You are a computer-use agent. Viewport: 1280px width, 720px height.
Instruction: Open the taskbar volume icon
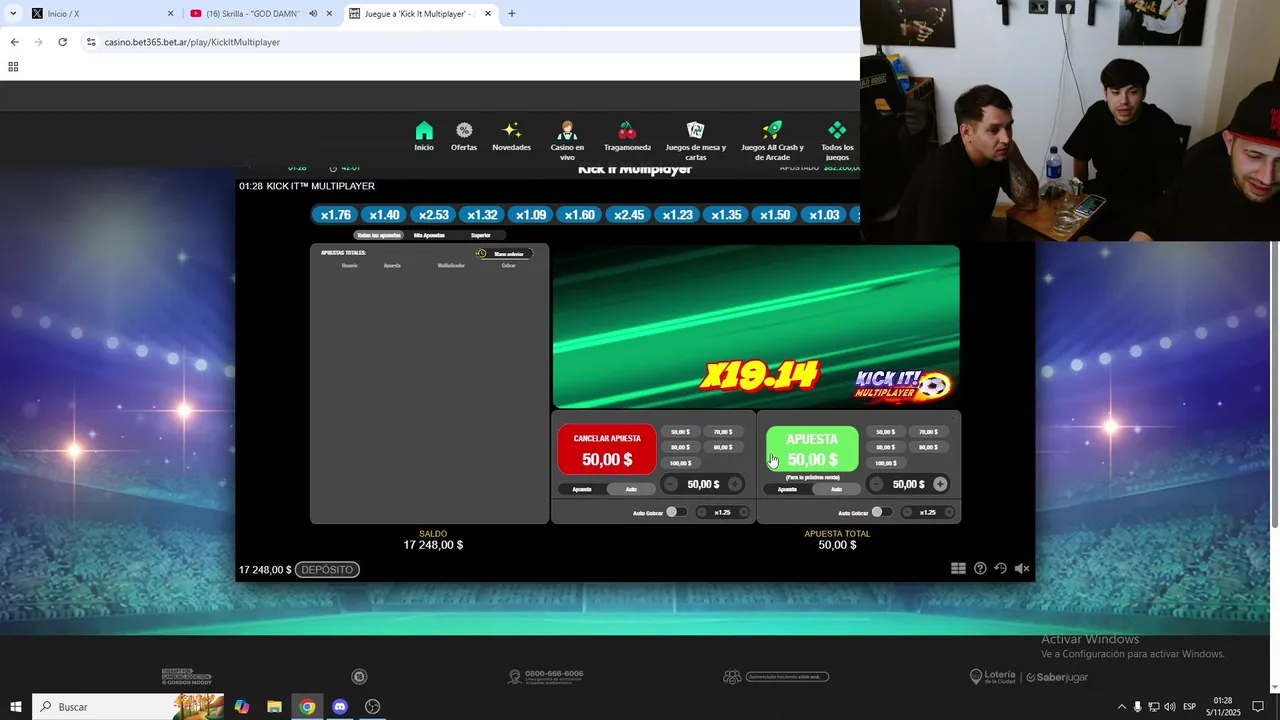click(x=1169, y=707)
